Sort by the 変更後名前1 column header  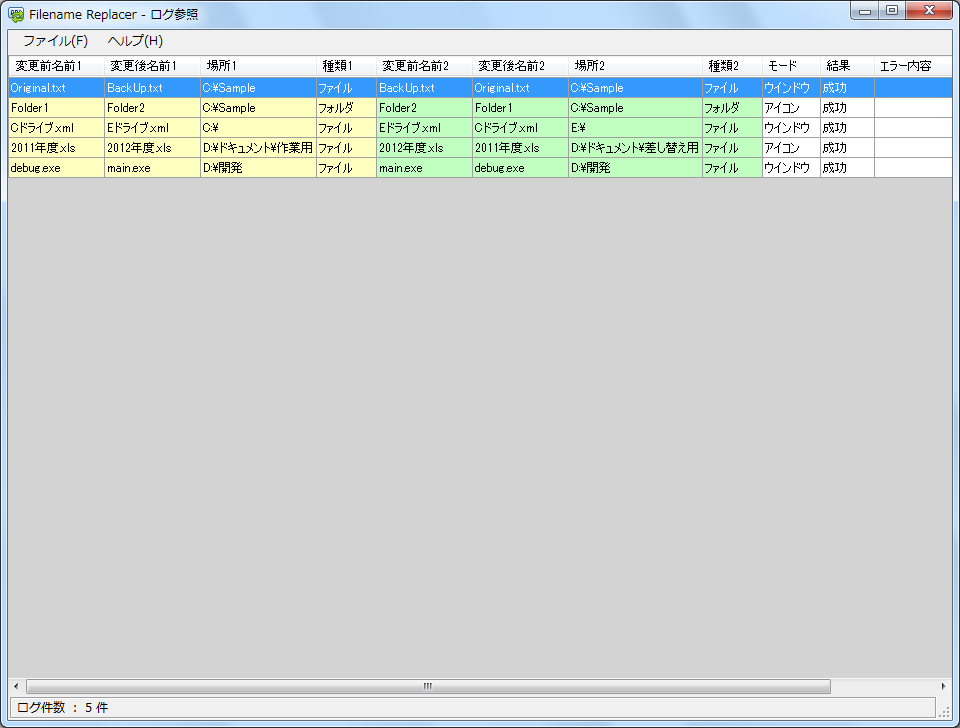(x=144, y=66)
